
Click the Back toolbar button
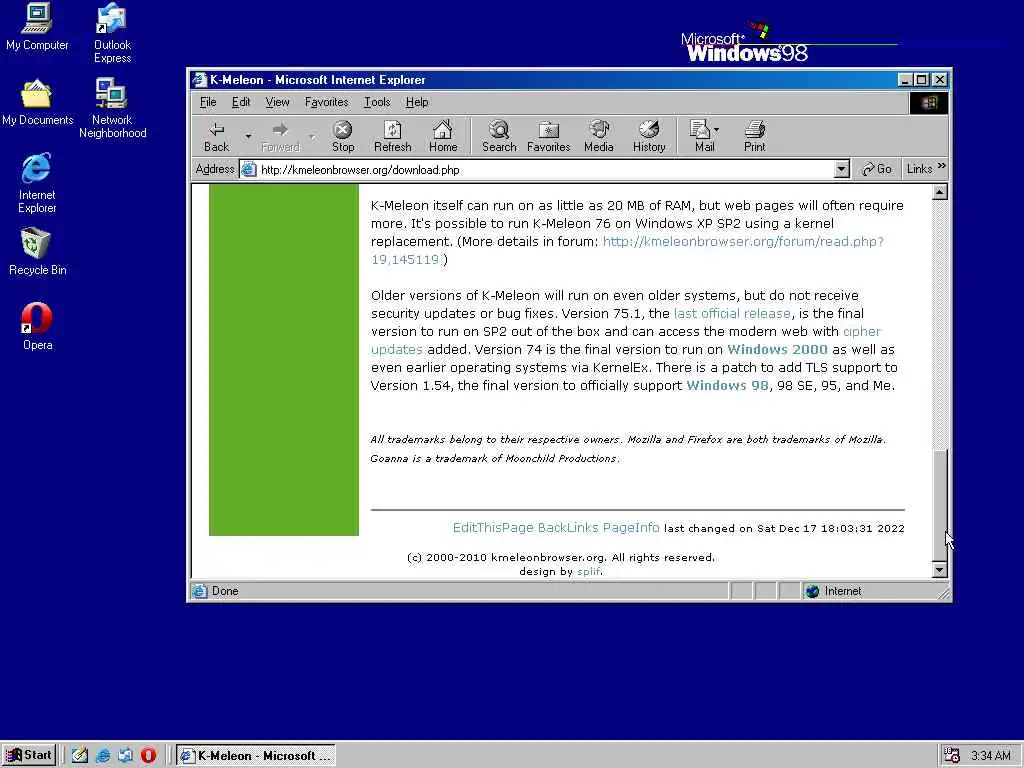(217, 136)
